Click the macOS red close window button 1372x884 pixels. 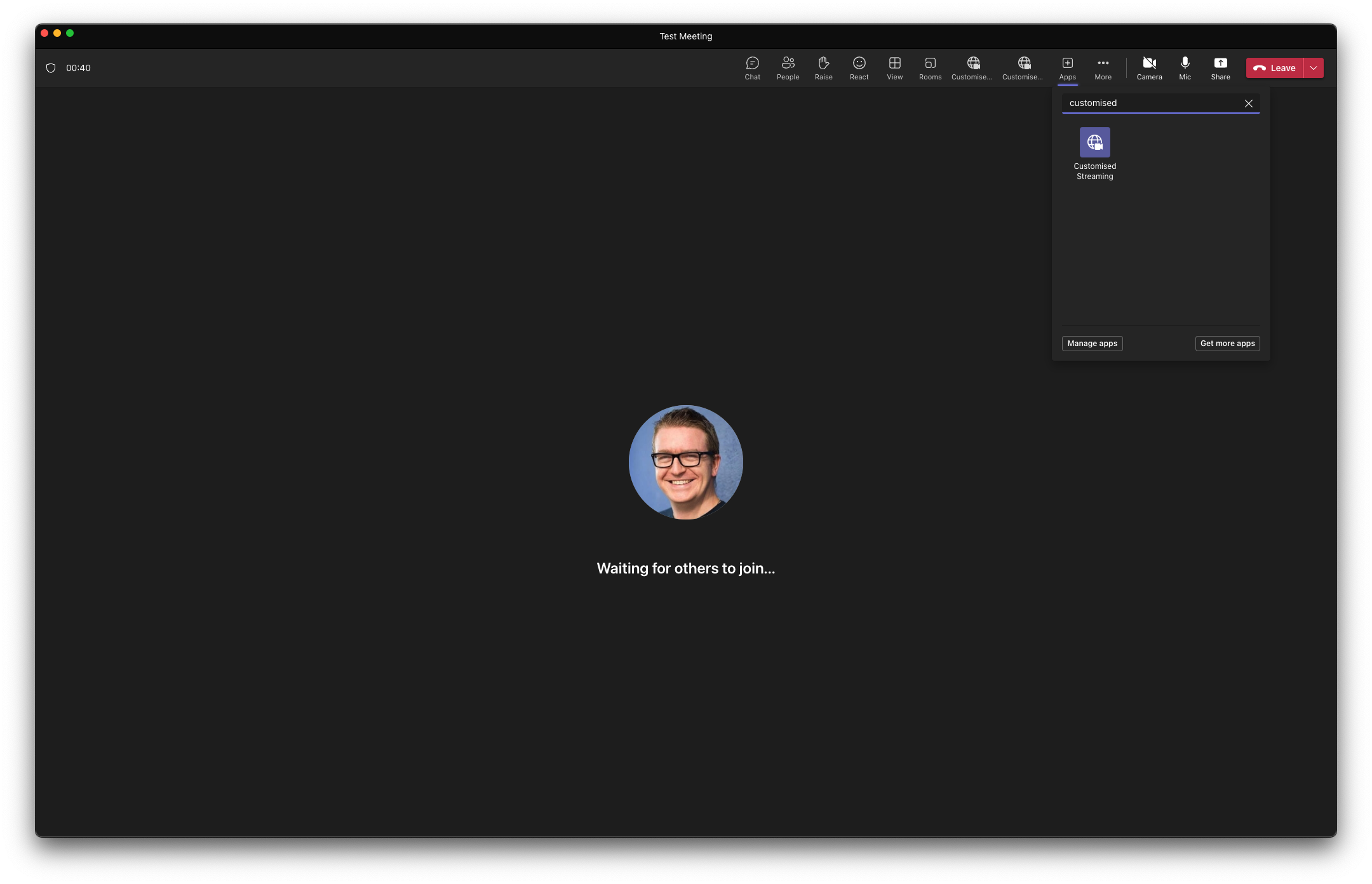coord(44,33)
